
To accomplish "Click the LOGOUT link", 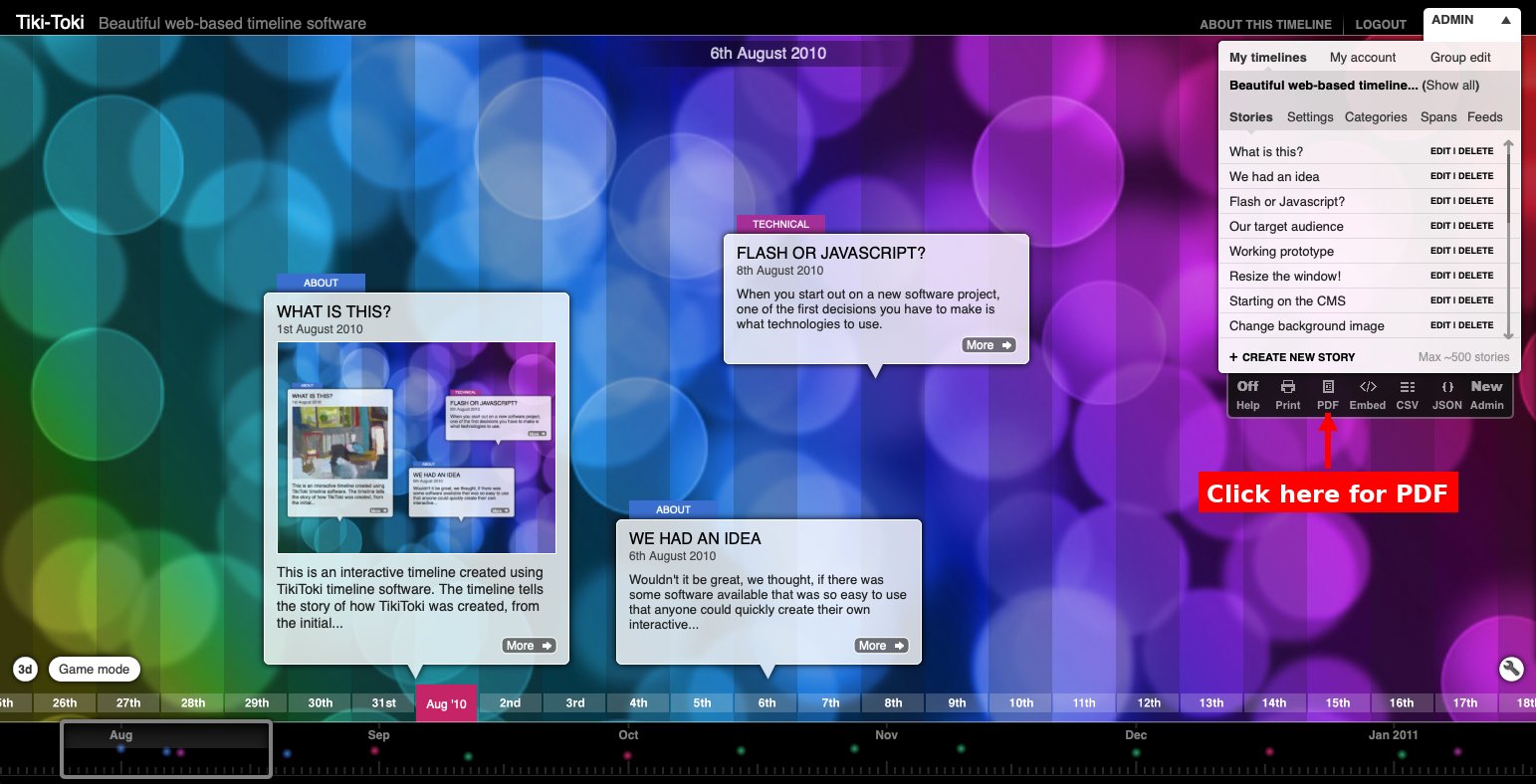I will coord(1381,25).
